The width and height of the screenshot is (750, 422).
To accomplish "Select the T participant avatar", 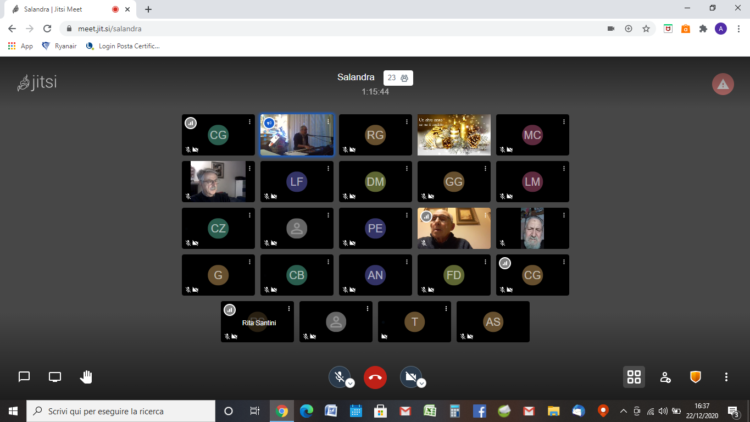I will coord(414,322).
